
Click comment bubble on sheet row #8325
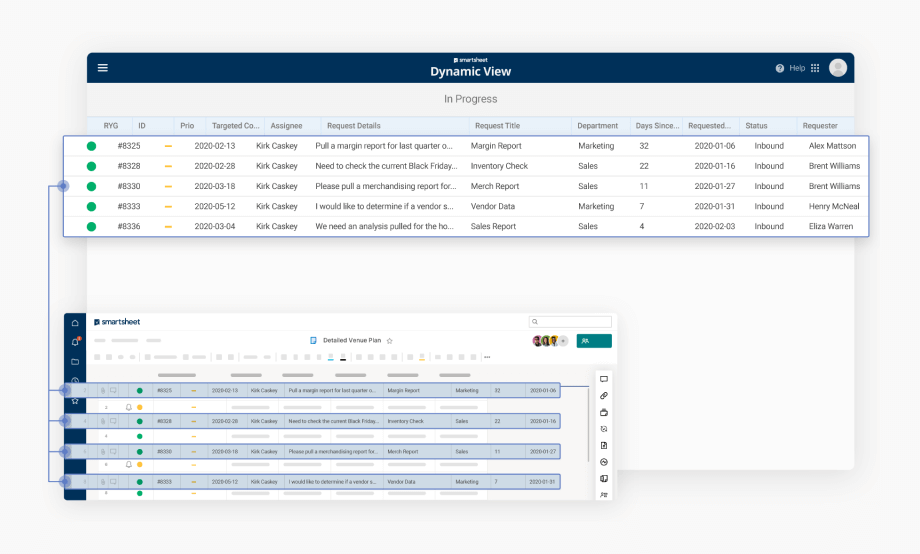(113, 390)
